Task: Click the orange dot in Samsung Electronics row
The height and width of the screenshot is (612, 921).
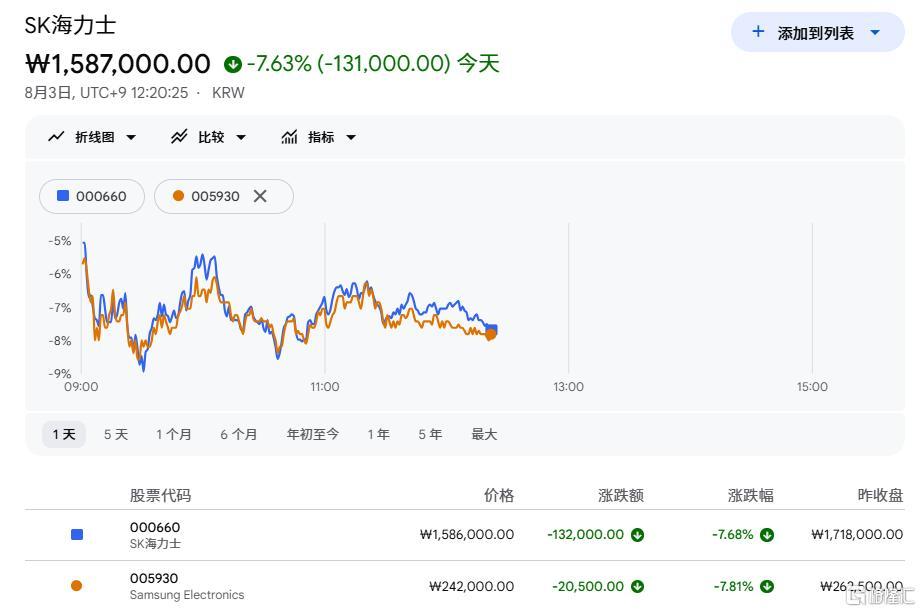Action: pos(76,586)
